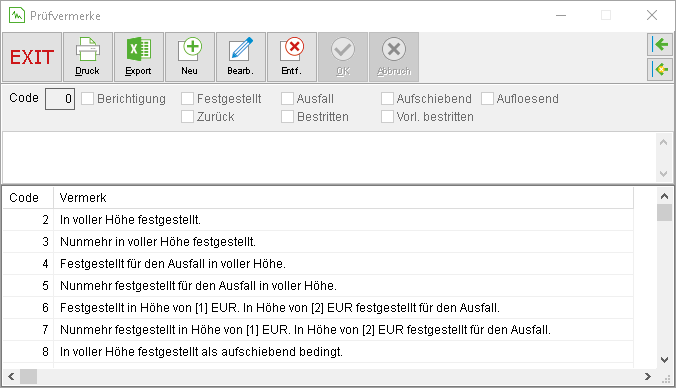Viewport: 676px width, 388px height.
Task: Enable the Festgestellt checkbox
Action: (x=187, y=99)
